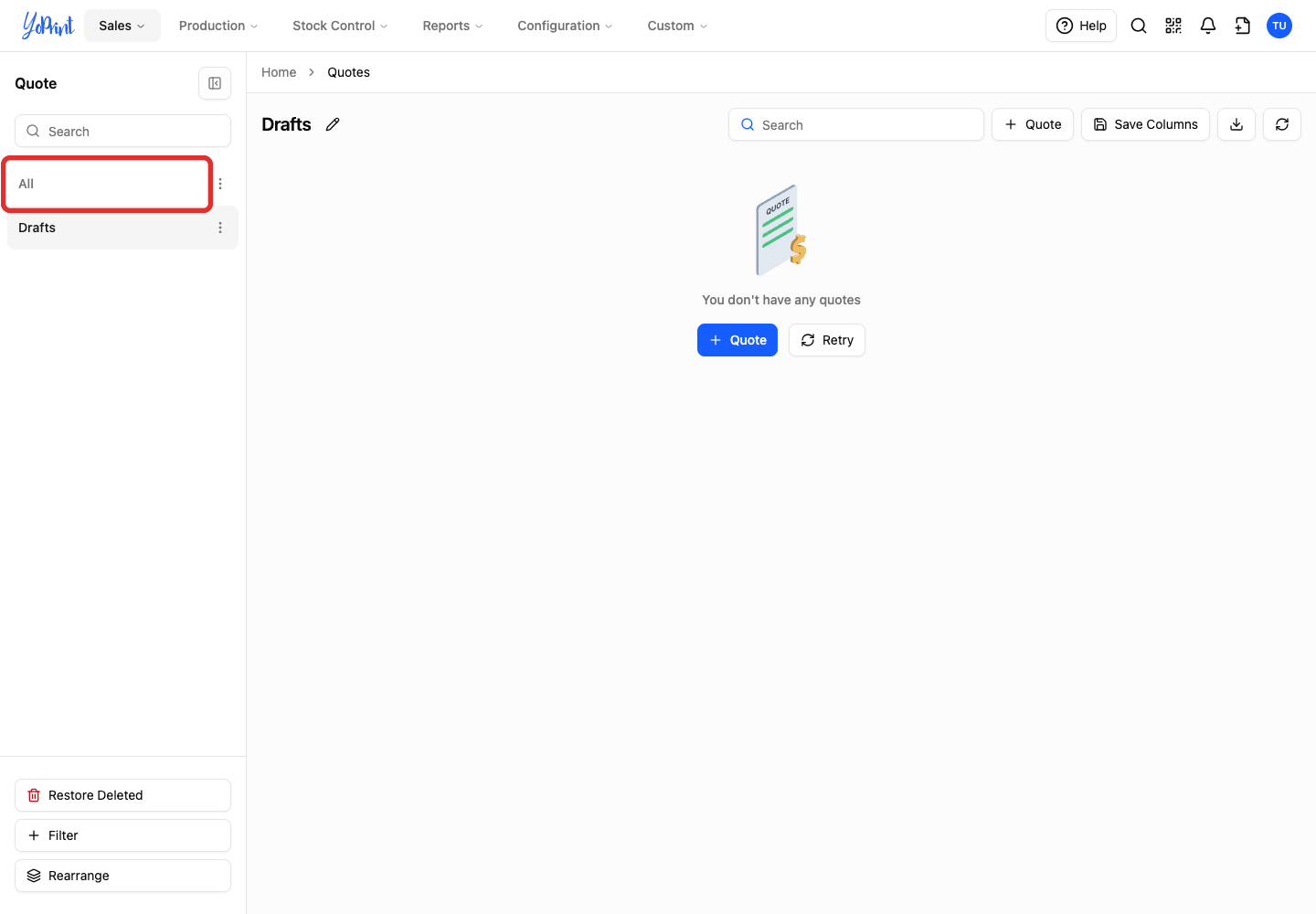Edit the Drafts view name pencil icon
This screenshot has width=1316, height=914.
coord(333,124)
